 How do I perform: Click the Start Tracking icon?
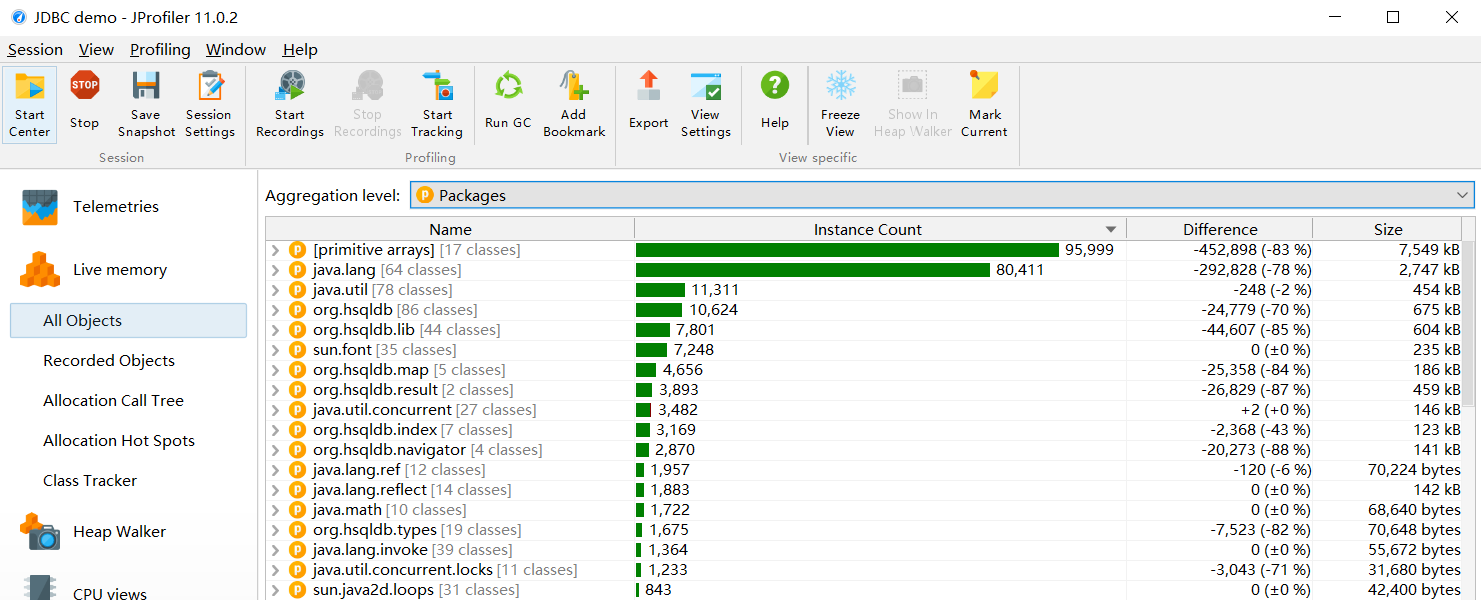(437, 88)
